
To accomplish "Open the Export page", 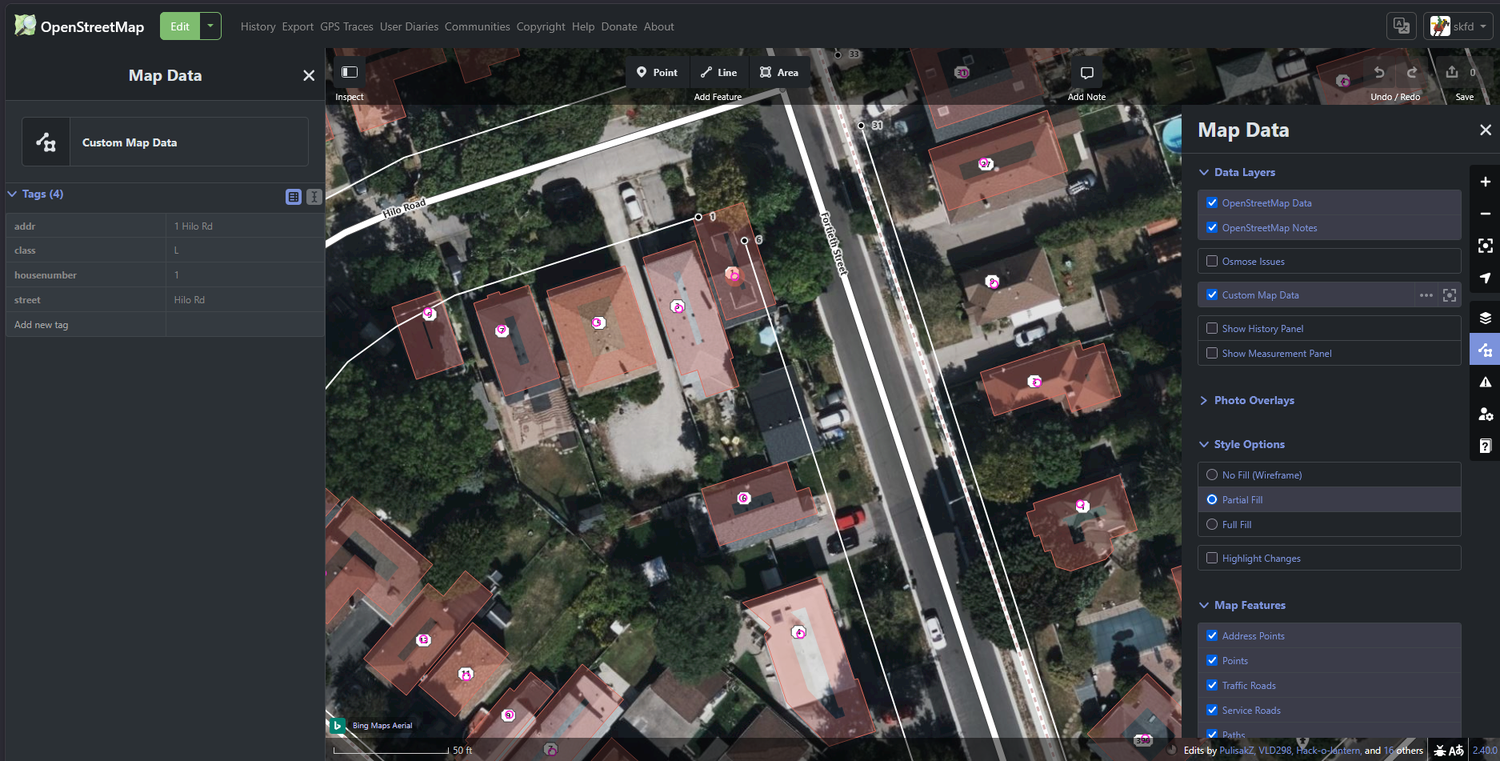I will (298, 27).
